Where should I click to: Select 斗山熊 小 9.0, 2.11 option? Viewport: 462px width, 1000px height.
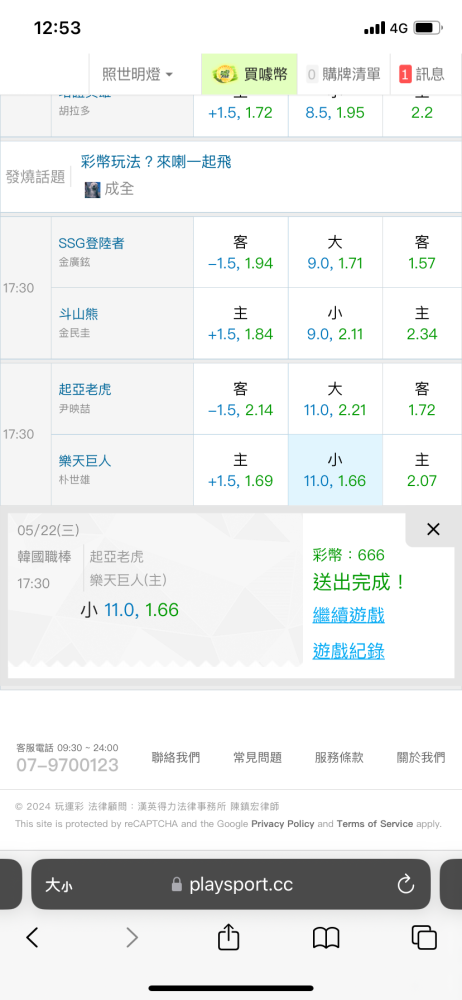(x=335, y=323)
